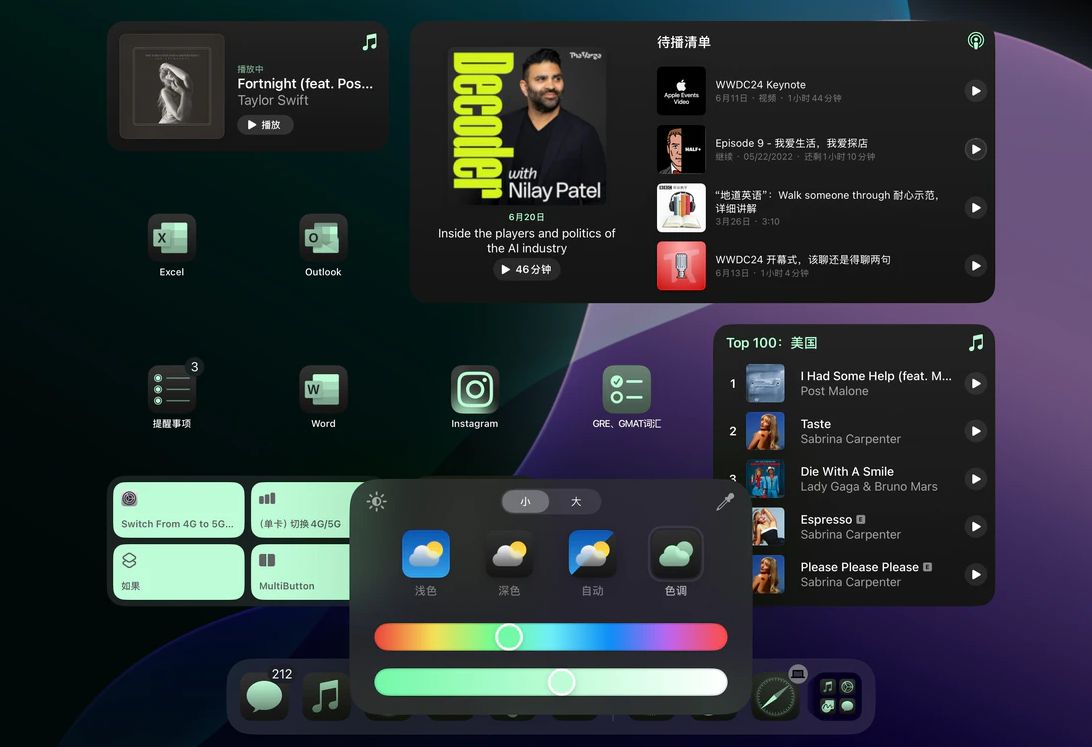The height and width of the screenshot is (747, 1092).
Task: Select the 自动 automatic icon style
Action: (x=593, y=554)
